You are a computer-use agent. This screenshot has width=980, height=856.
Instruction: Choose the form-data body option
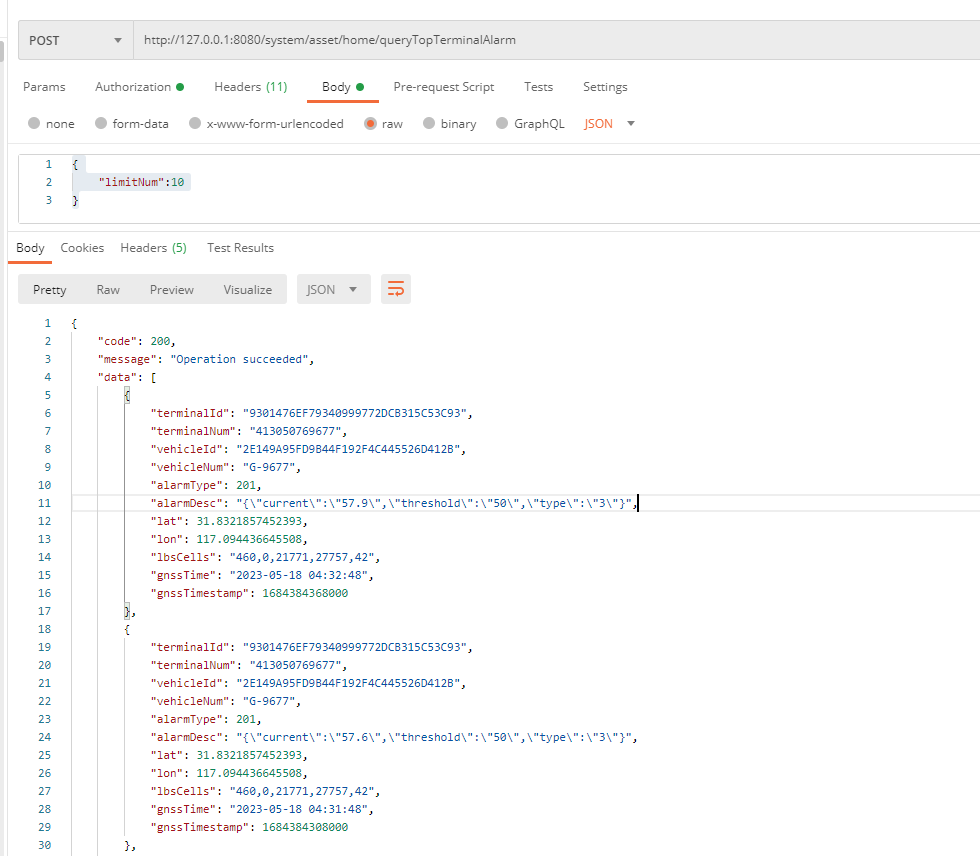[x=101, y=124]
